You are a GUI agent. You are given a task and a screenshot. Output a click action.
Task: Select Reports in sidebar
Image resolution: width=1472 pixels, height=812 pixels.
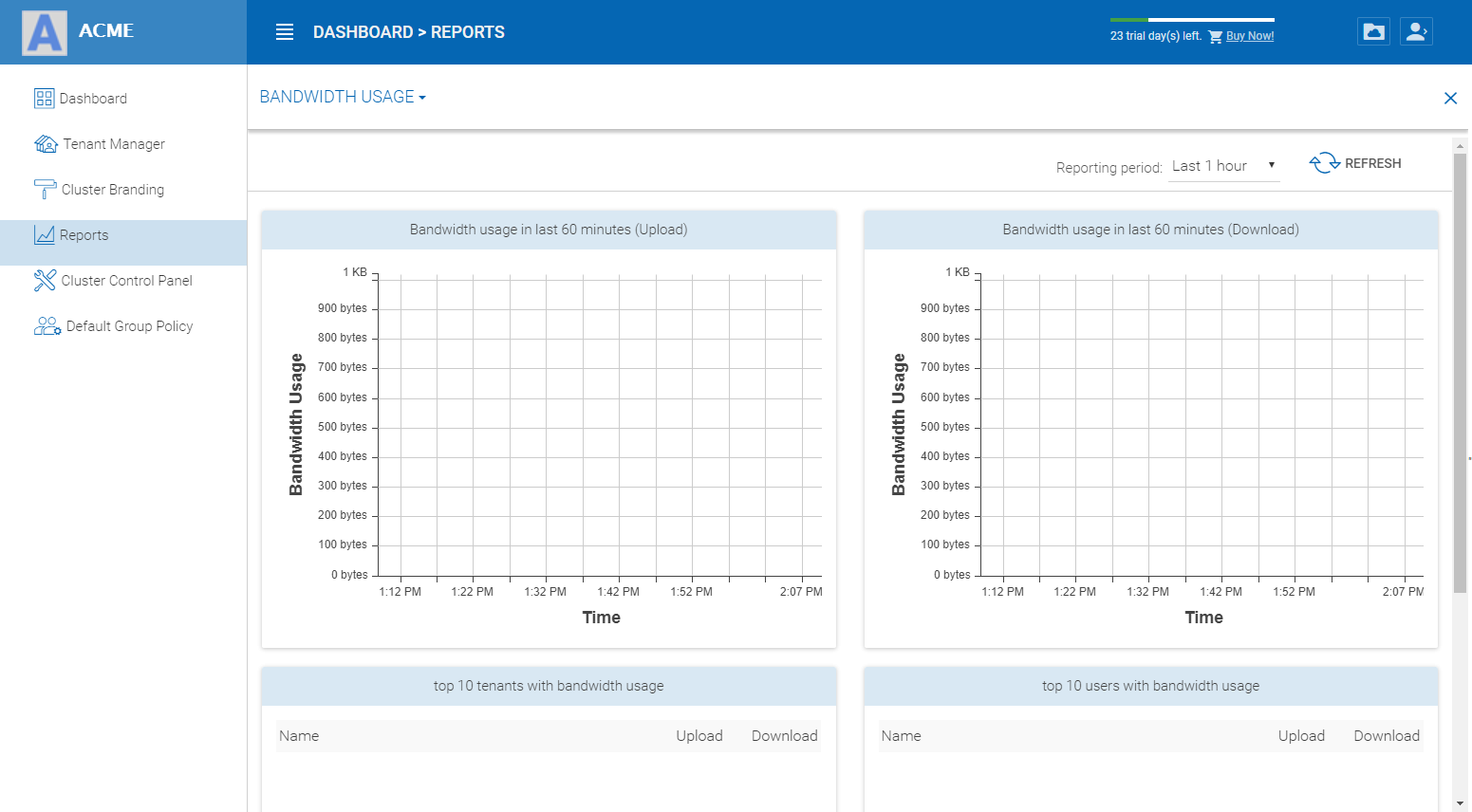pyautogui.click(x=123, y=243)
